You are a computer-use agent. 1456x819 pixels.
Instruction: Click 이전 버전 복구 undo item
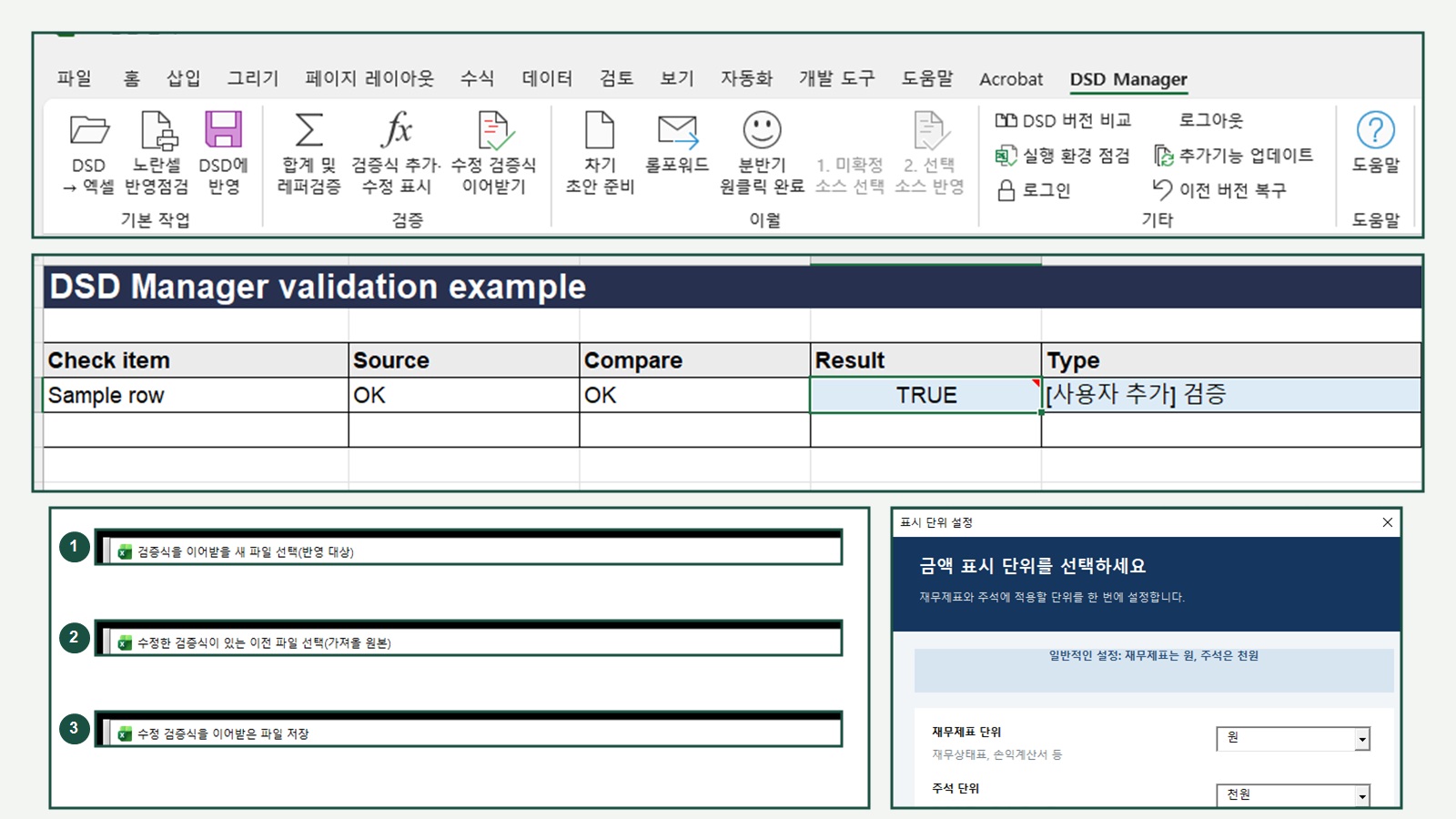coord(1219,190)
